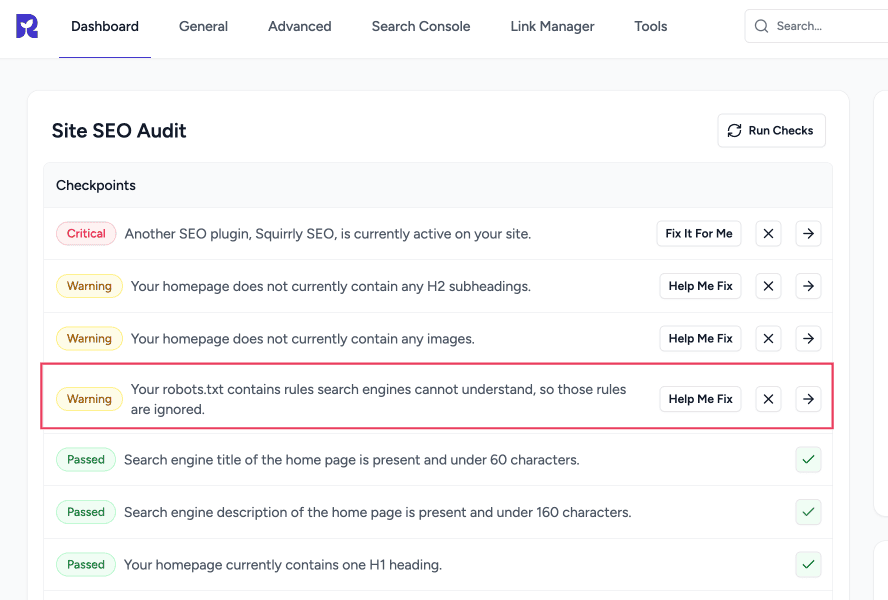Dismiss the H2 subheadings warning
Image resolution: width=888 pixels, height=600 pixels.
click(x=768, y=286)
